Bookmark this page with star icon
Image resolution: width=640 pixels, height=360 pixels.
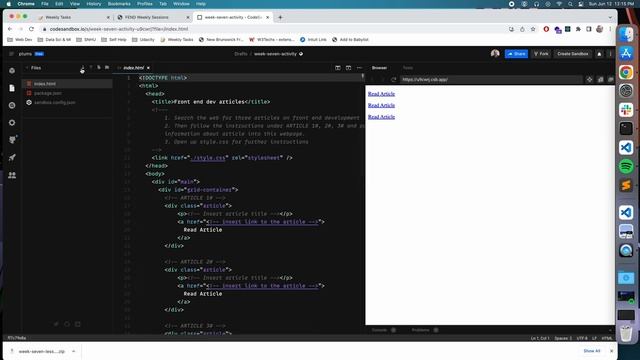click(533, 29)
